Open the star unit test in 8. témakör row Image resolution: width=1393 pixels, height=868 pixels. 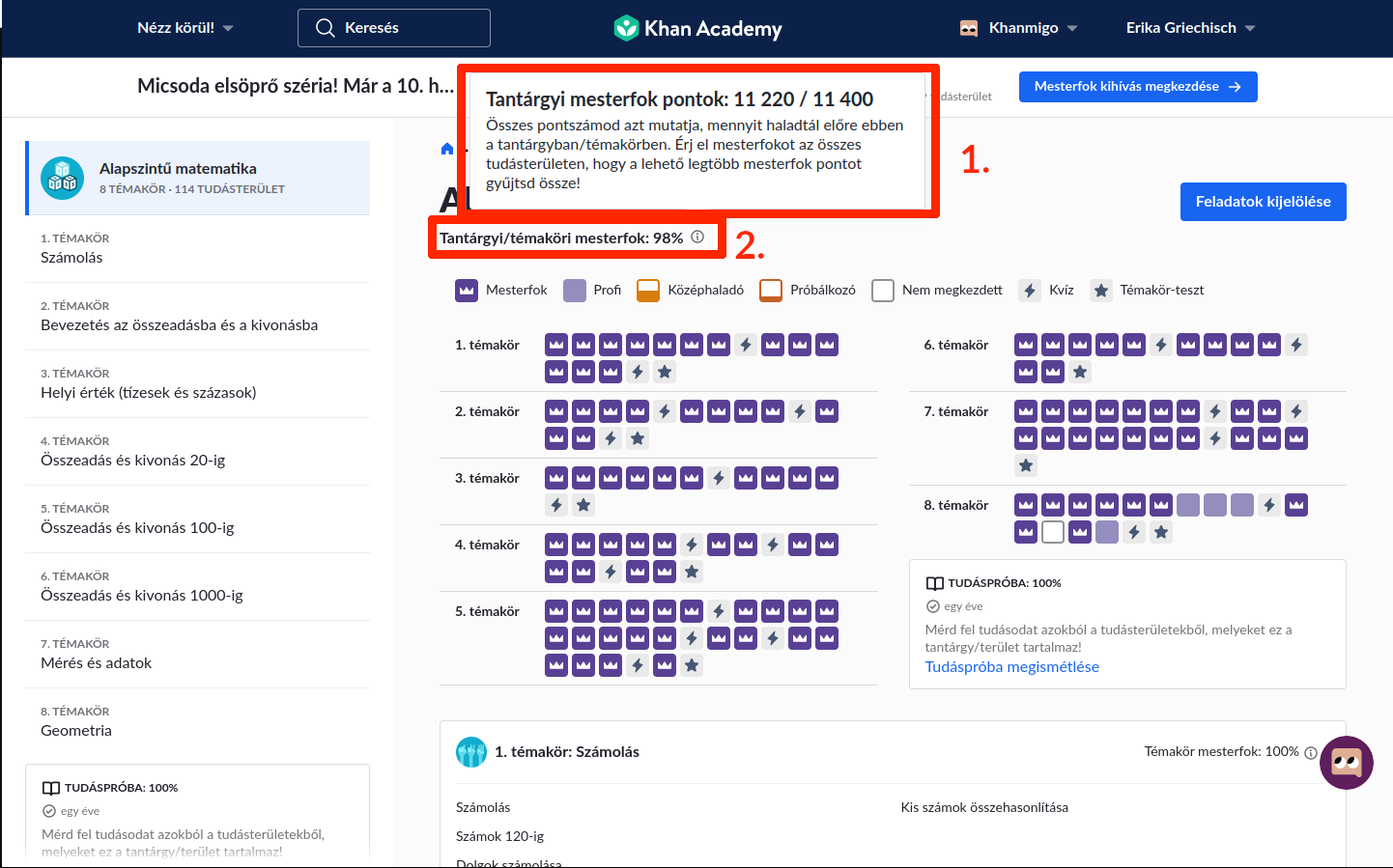[1161, 532]
